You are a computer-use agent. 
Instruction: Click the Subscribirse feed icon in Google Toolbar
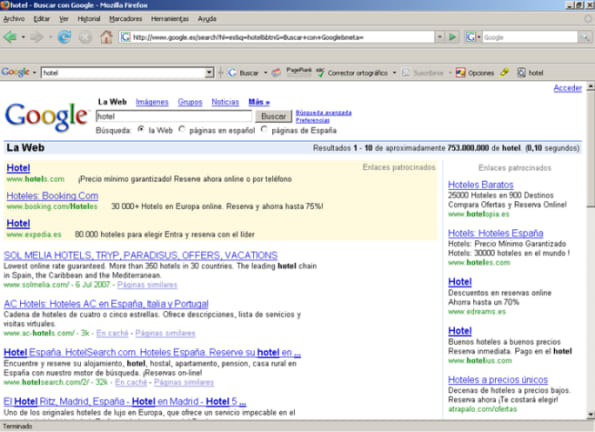pyautogui.click(x=406, y=73)
